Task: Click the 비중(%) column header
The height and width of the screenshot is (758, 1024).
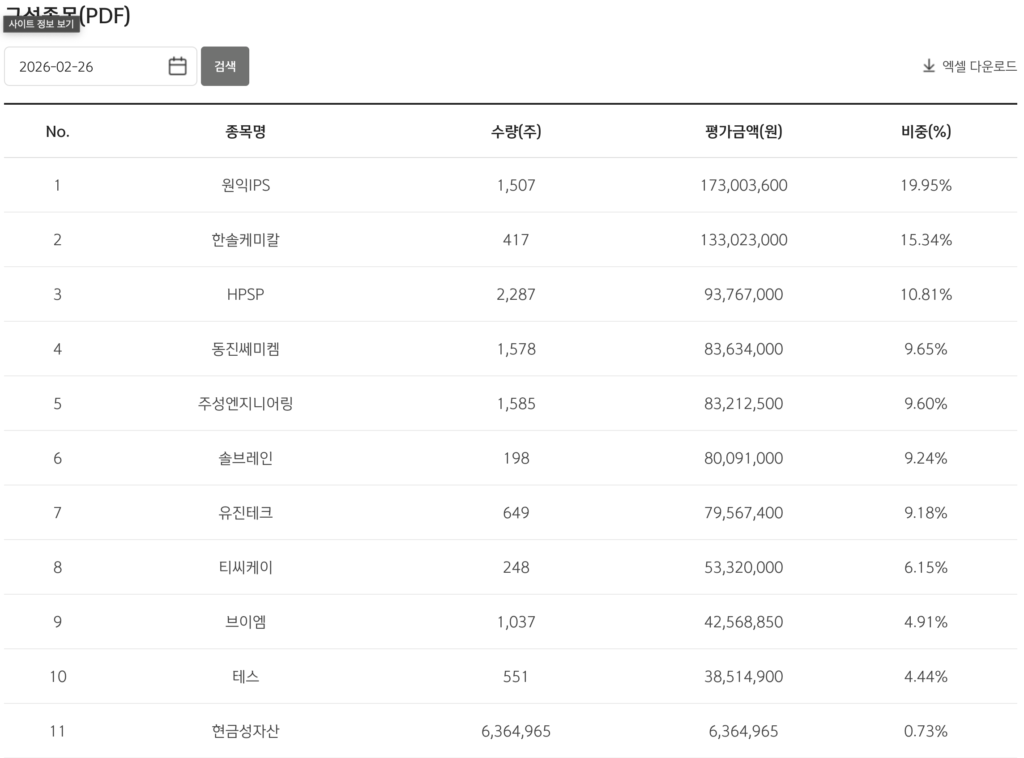Action: pyautogui.click(x=925, y=131)
